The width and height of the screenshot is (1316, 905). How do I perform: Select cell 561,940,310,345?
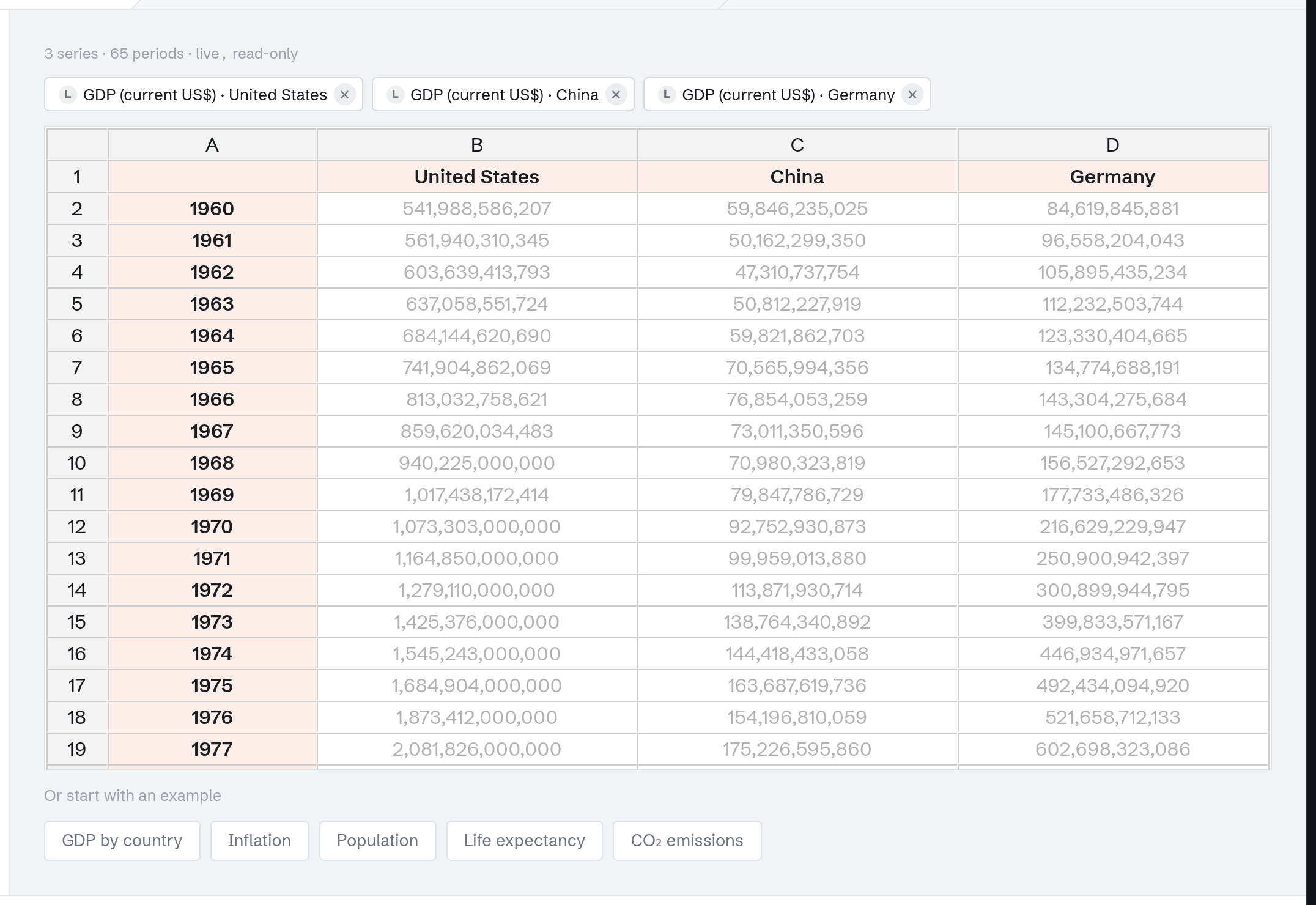pos(477,240)
